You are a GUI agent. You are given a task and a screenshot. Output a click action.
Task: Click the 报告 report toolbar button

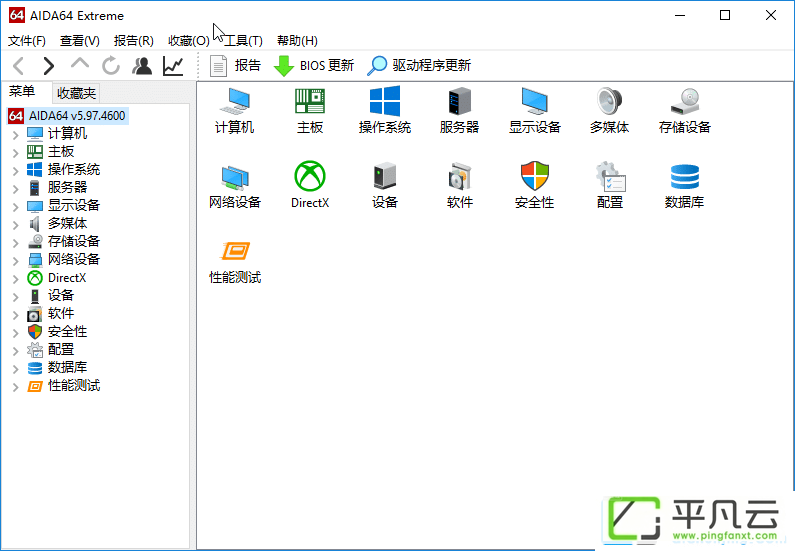[235, 65]
